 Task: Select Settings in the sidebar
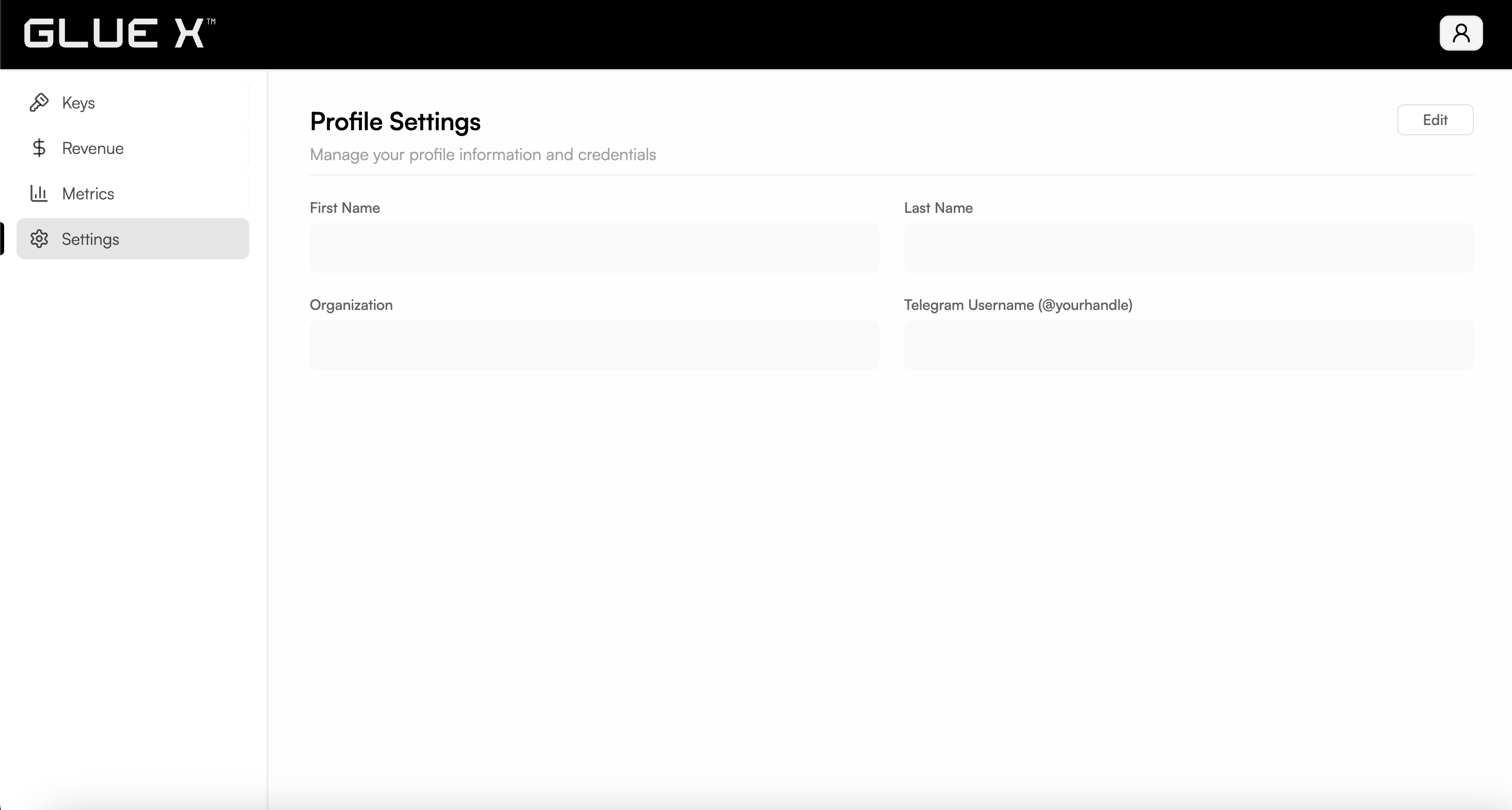point(91,239)
